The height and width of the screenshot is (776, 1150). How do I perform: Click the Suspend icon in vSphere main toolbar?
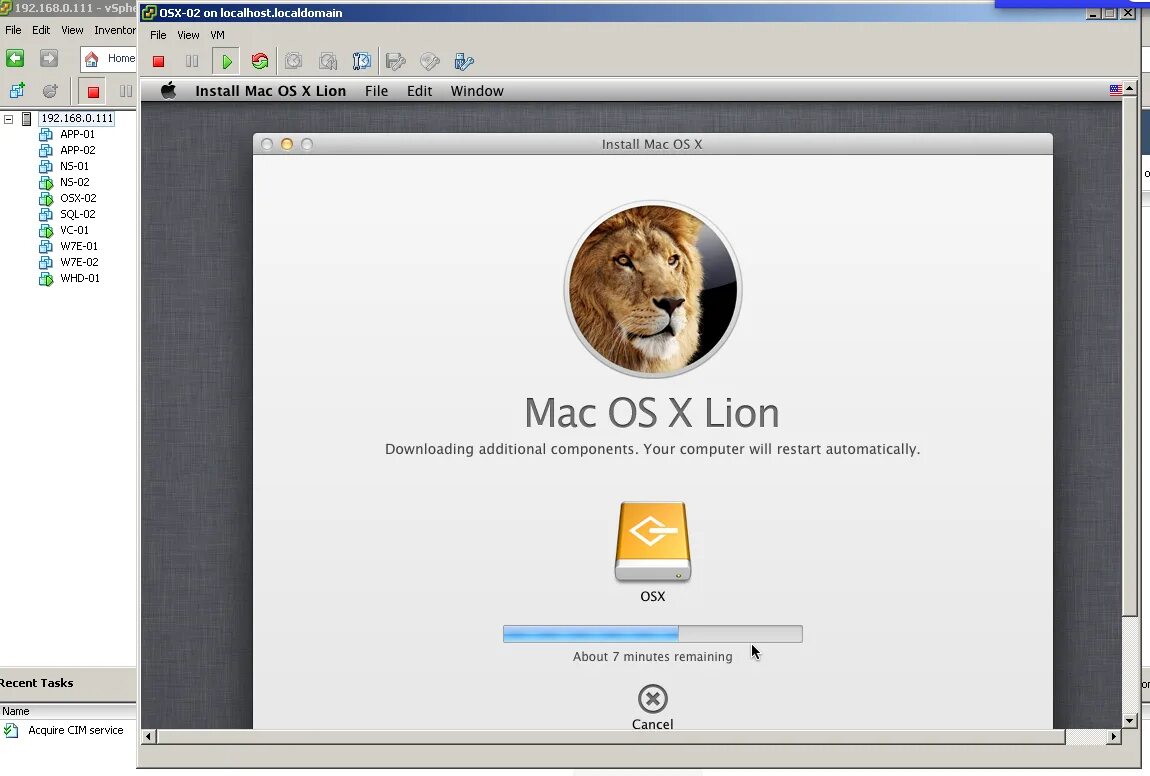(x=126, y=92)
